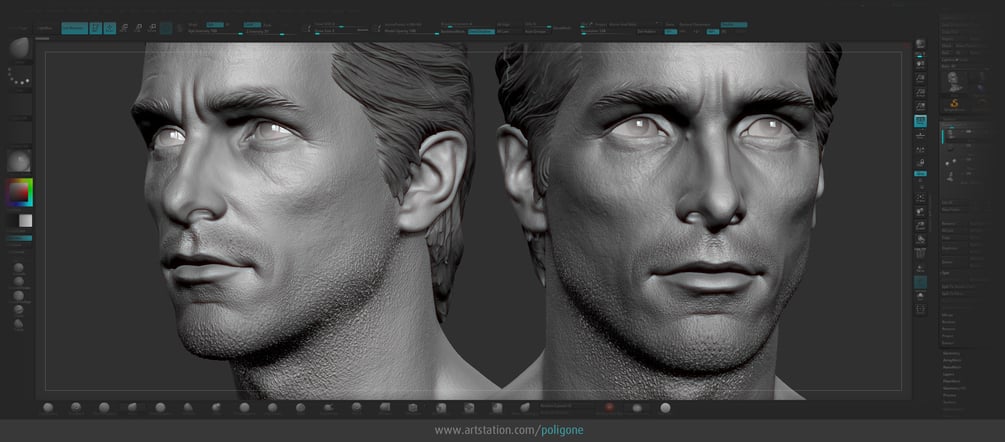Screen dimensions: 1005x442
Task: Open the artstation.com/poligone link
Action: 509,430
